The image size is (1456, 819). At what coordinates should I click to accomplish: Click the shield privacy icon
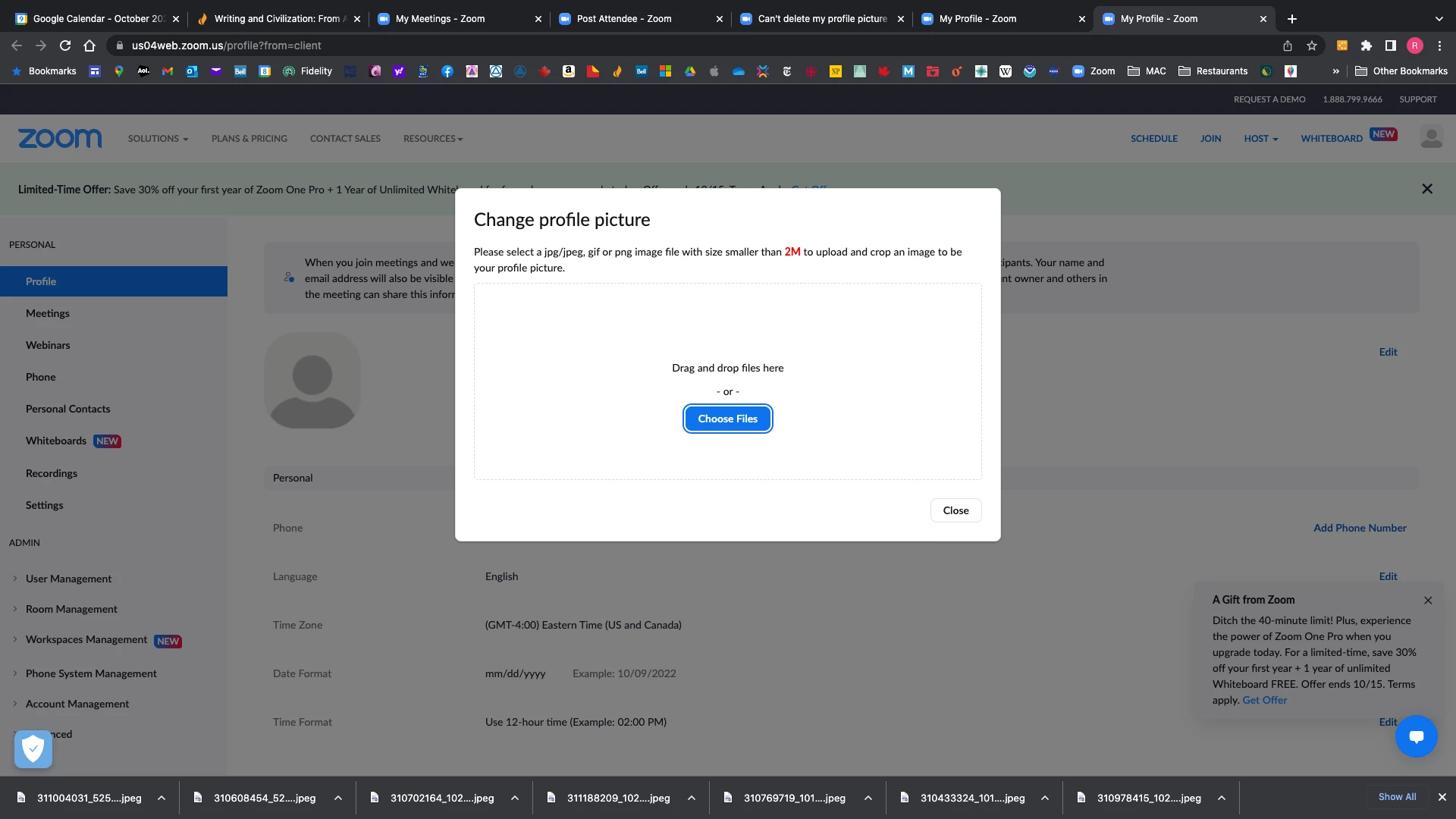pos(33,749)
